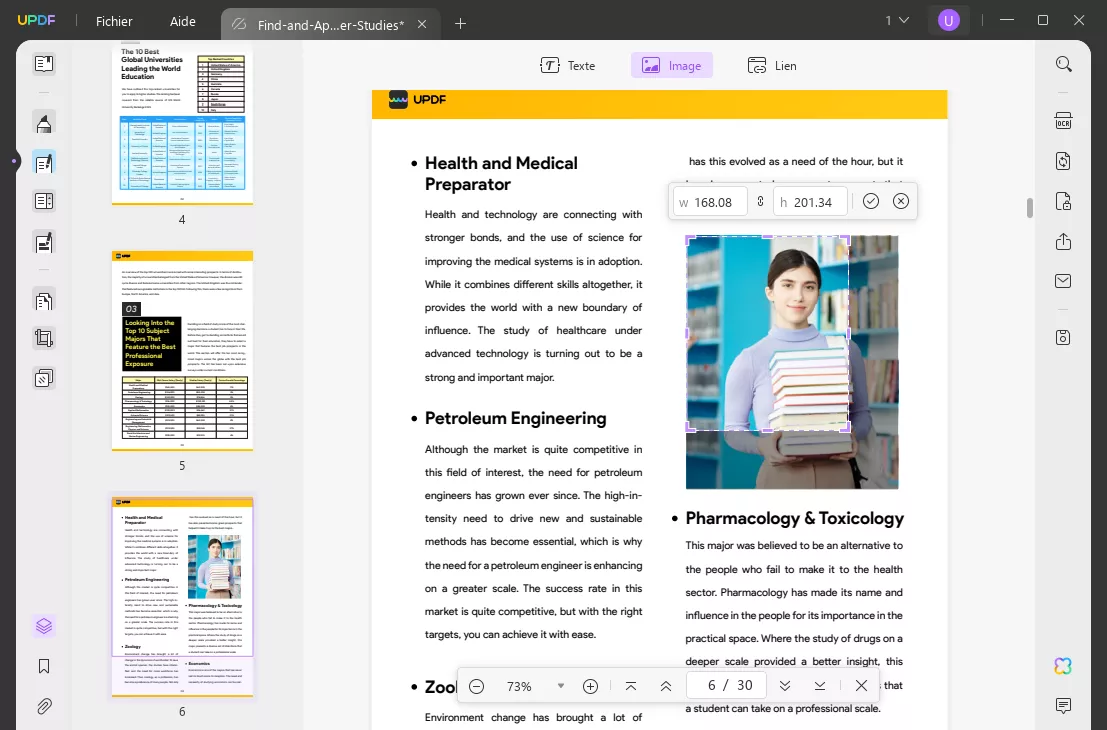
Task: Select the page 4 thumbnail
Action: [x=182, y=125]
